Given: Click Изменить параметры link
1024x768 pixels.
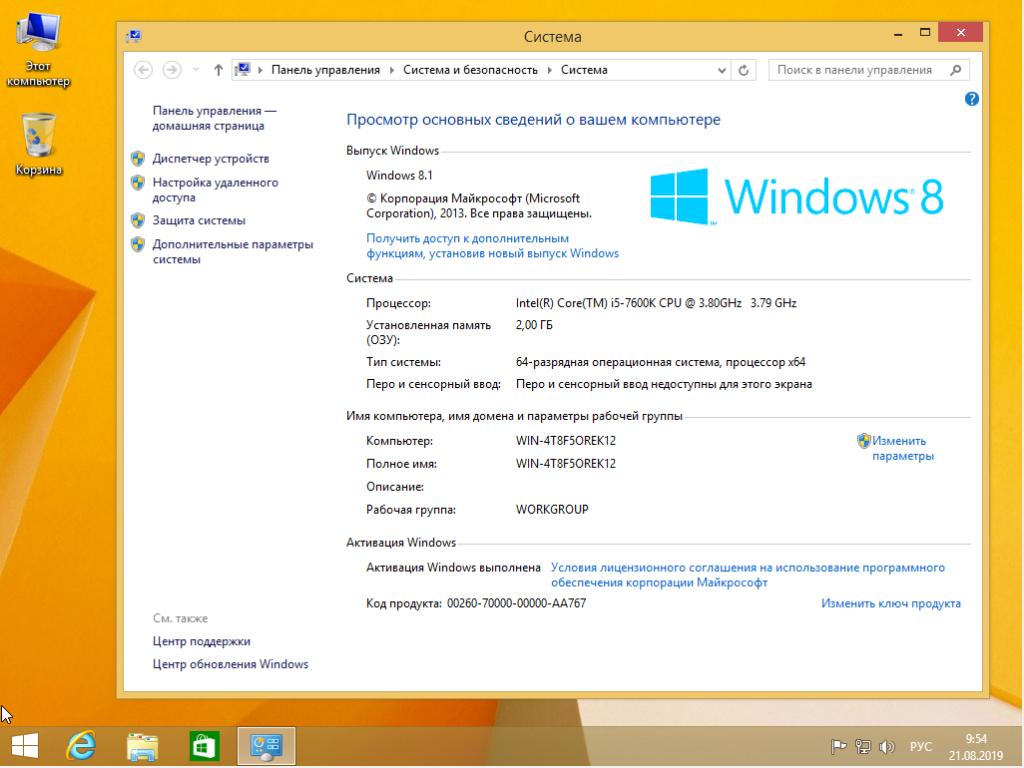Looking at the screenshot, I should pos(903,449).
